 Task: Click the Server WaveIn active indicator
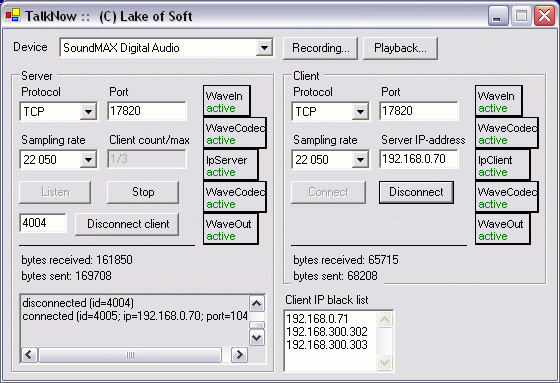226,101
